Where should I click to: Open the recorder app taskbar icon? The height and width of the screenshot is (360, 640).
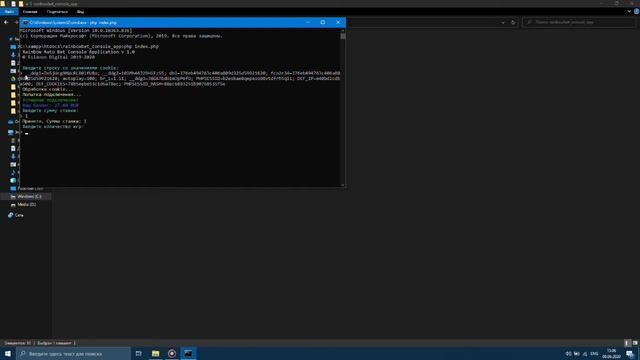click(172, 353)
